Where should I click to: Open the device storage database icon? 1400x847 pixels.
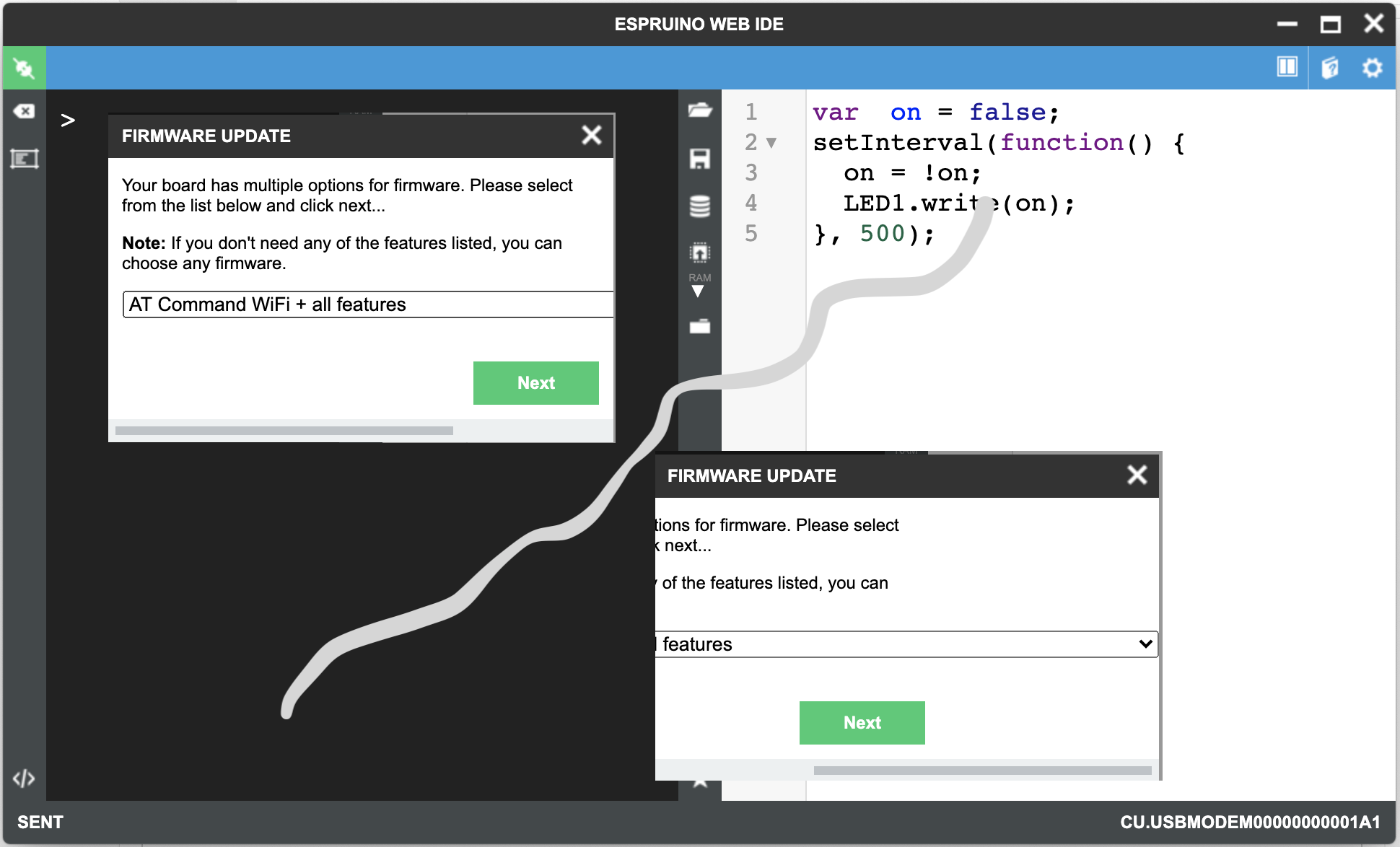pos(699,206)
